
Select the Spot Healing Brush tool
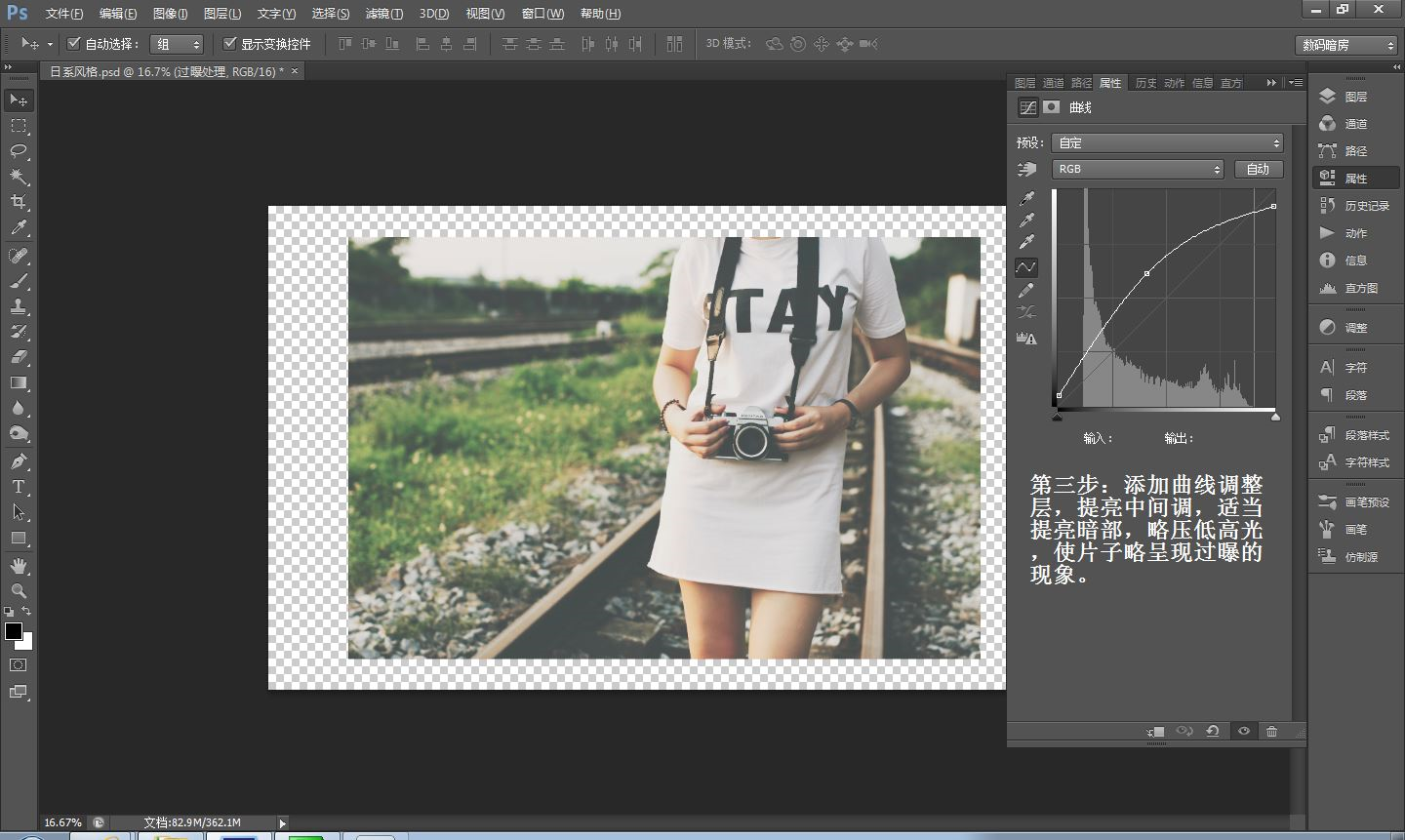(19, 256)
